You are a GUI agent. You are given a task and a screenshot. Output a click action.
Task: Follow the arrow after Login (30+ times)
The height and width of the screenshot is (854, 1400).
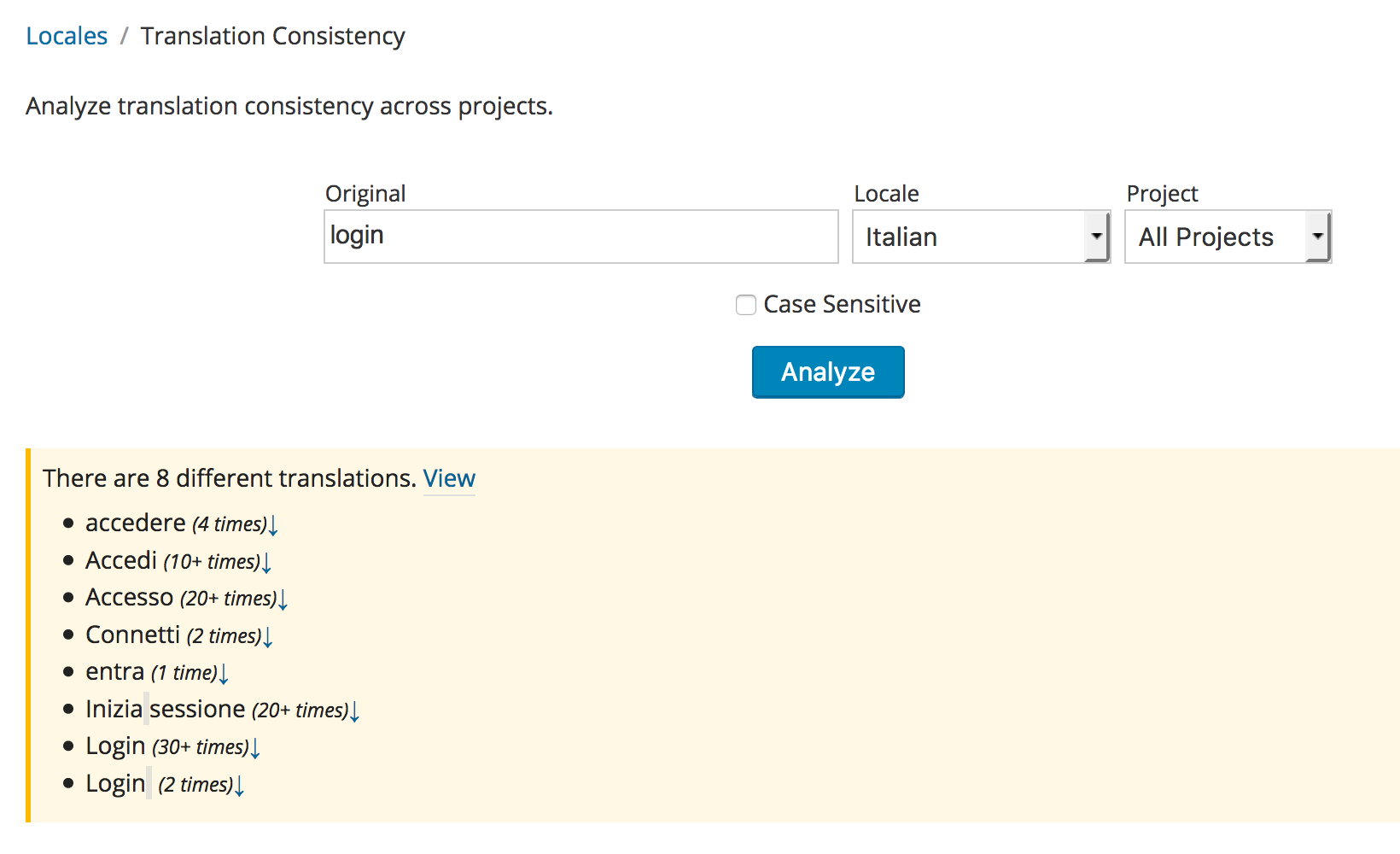click(255, 748)
